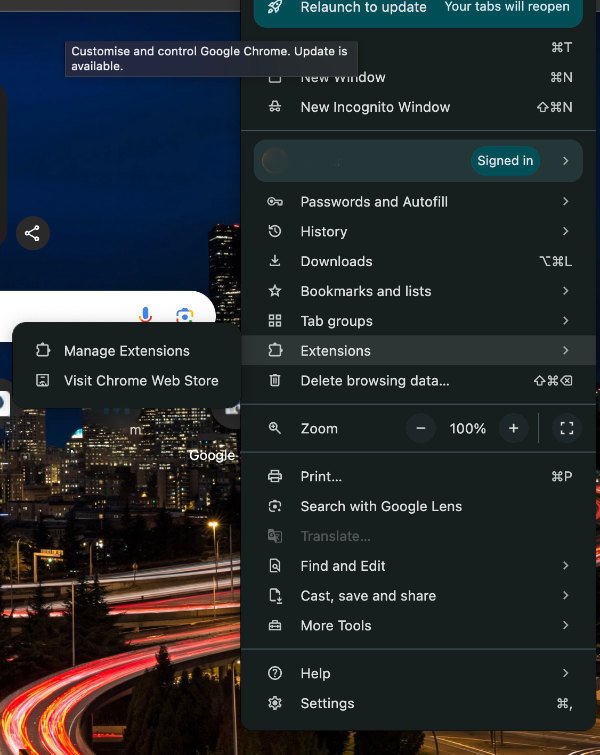Expand the Find and Edit chevron
This screenshot has height=755, width=600.
[x=565, y=566]
